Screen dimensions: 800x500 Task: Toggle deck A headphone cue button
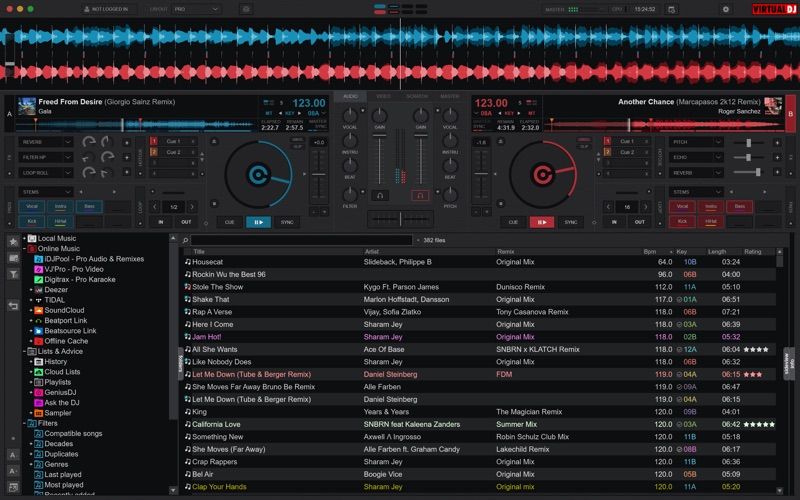click(380, 195)
